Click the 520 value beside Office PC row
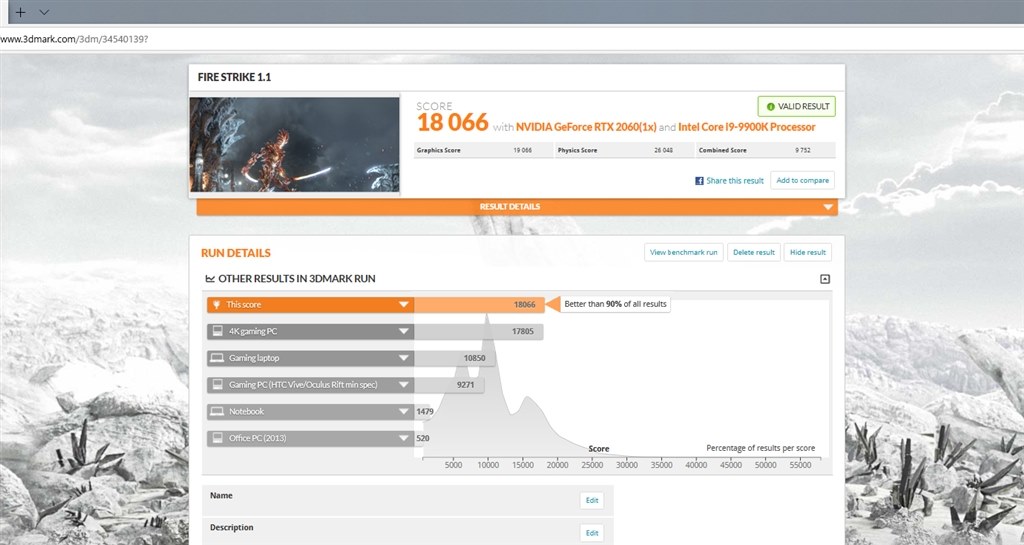 (423, 439)
